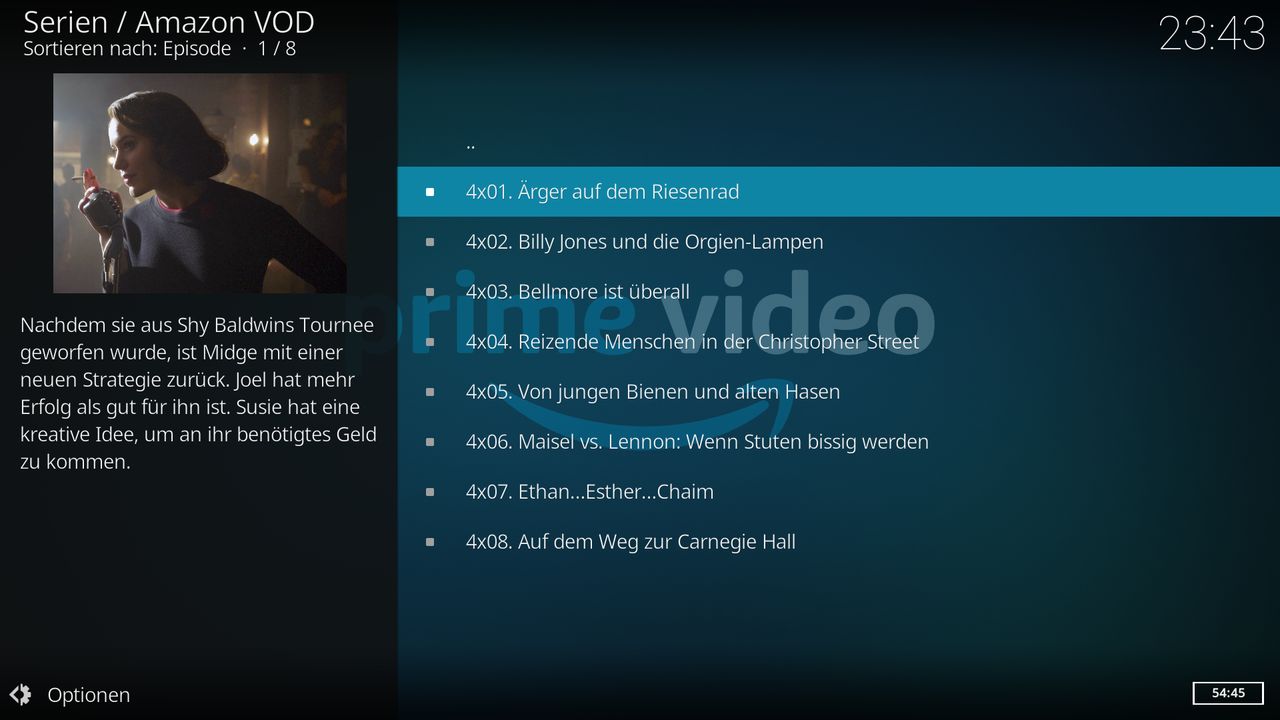Click the 54:45 duration box

[1228, 693]
